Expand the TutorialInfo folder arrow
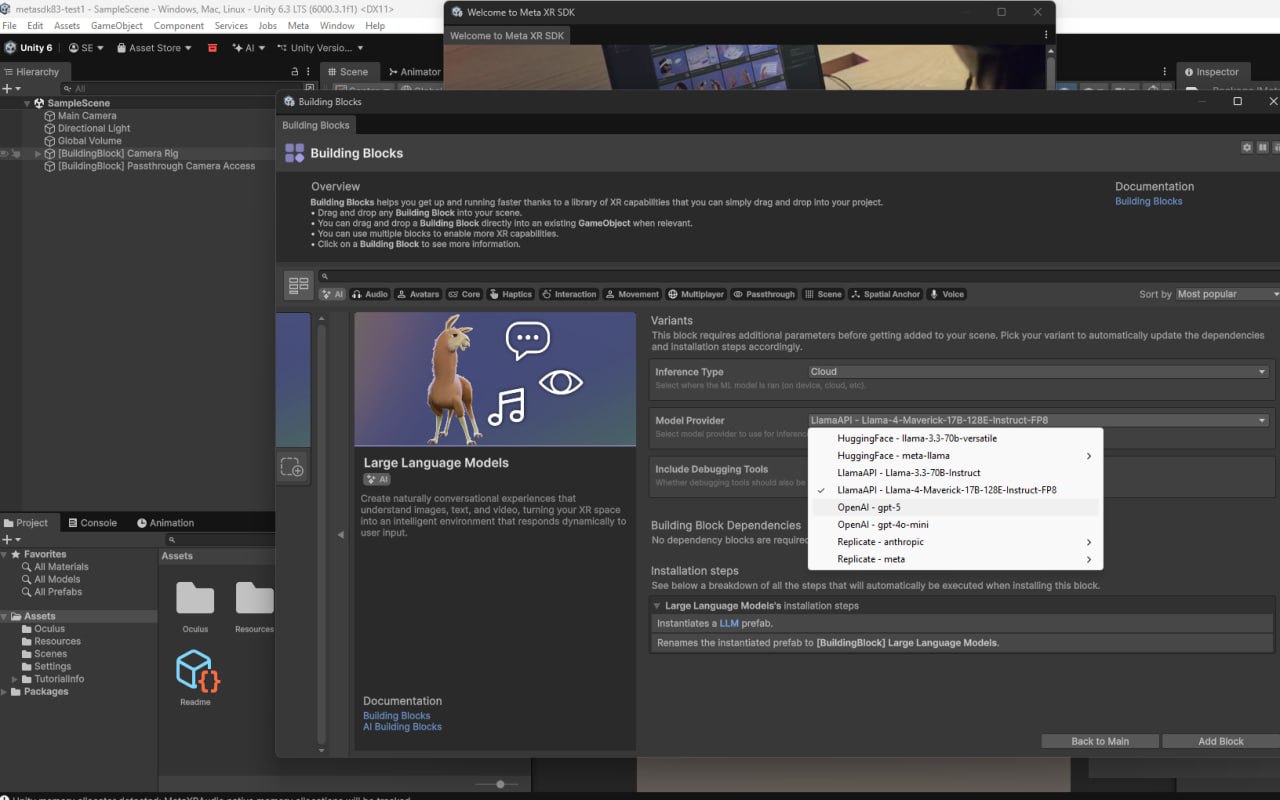Screen dimensions: 1280x800 tap(15, 679)
